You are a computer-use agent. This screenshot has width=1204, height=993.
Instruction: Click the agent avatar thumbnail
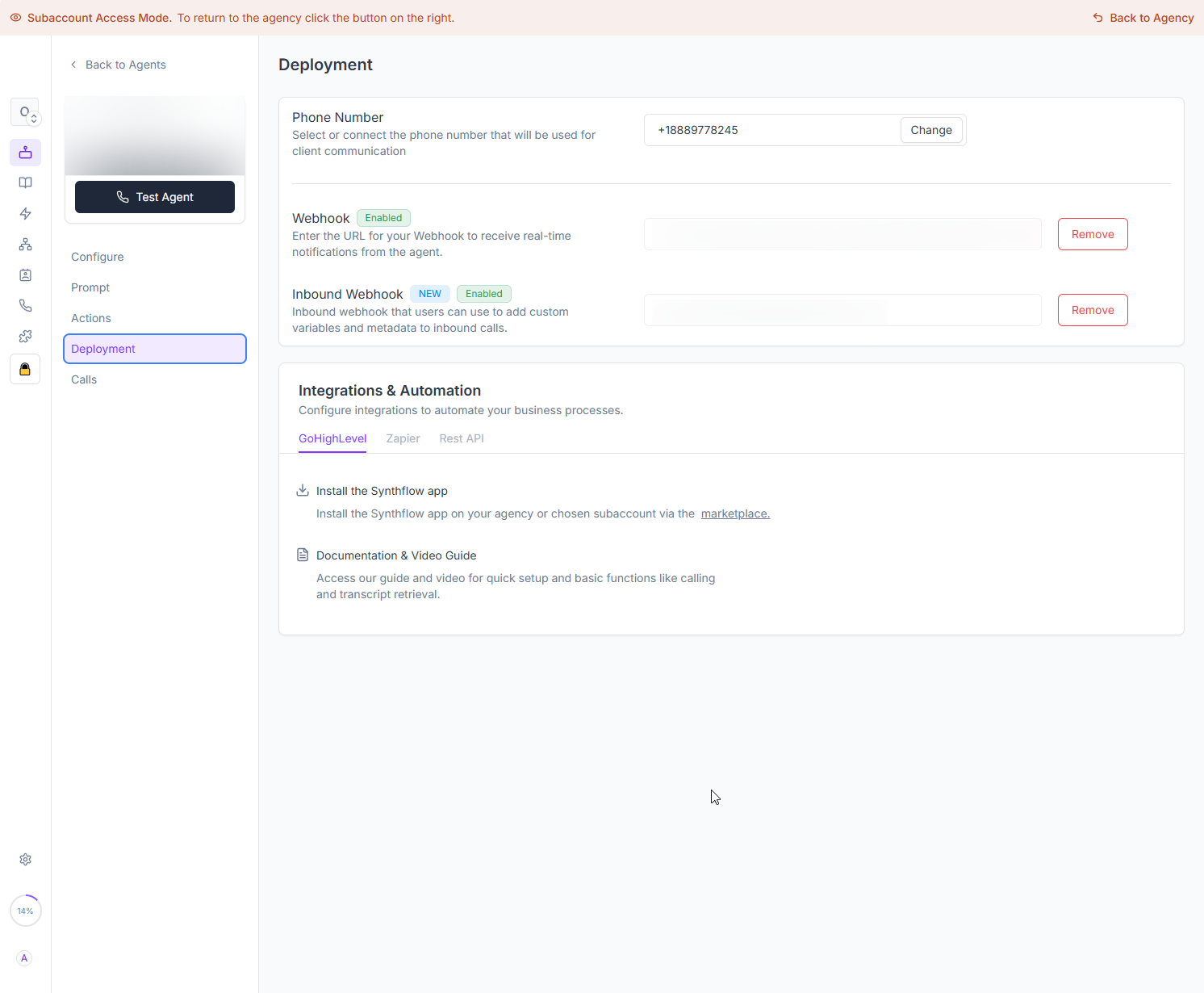coord(155,136)
